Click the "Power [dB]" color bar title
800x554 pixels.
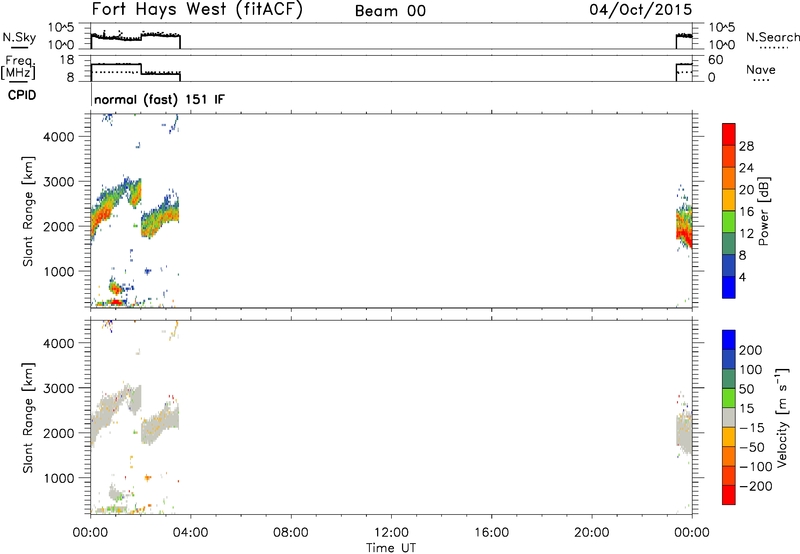click(763, 211)
